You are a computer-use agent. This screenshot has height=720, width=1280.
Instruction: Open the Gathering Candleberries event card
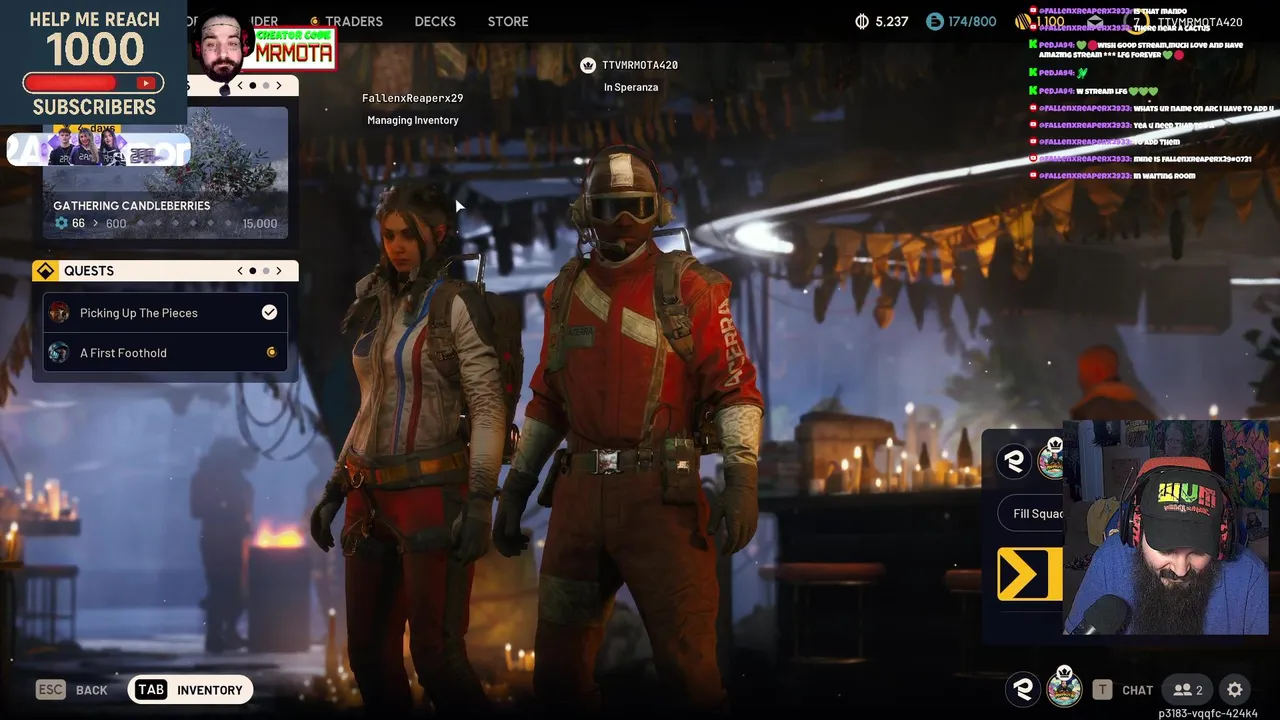pos(165,172)
